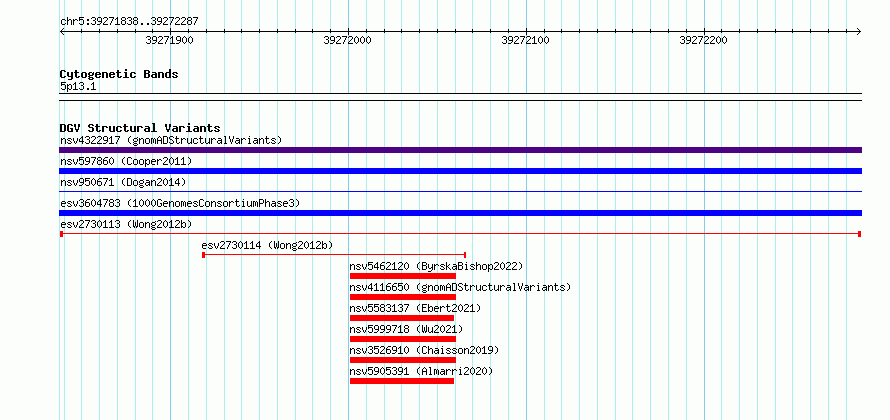The image size is (890, 420).
Task: Click ruler position 39271900
Action: [170, 40]
